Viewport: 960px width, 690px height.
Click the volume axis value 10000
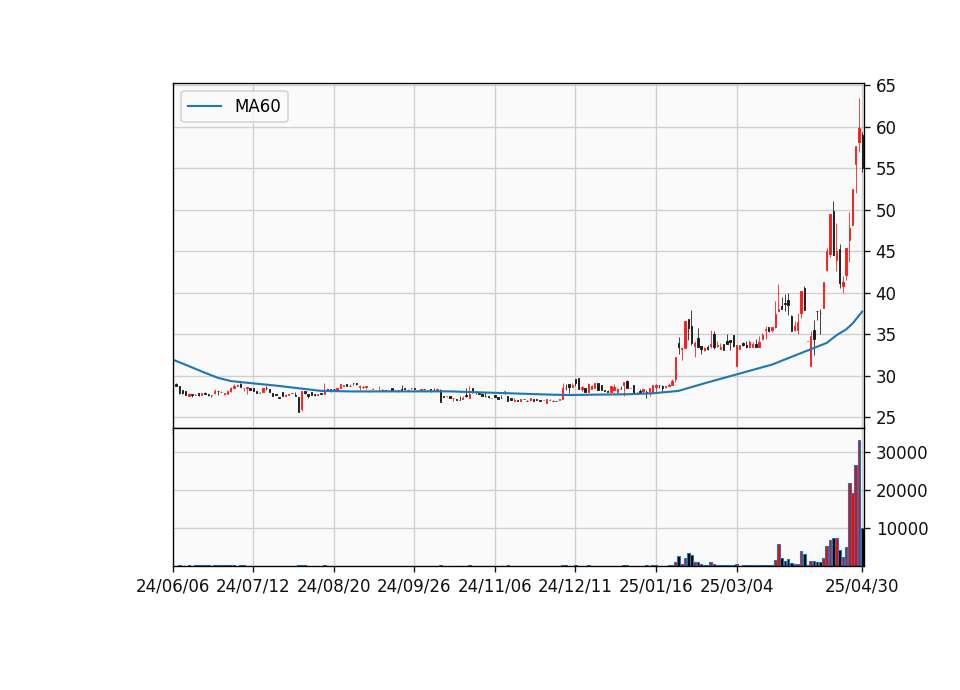[902, 529]
